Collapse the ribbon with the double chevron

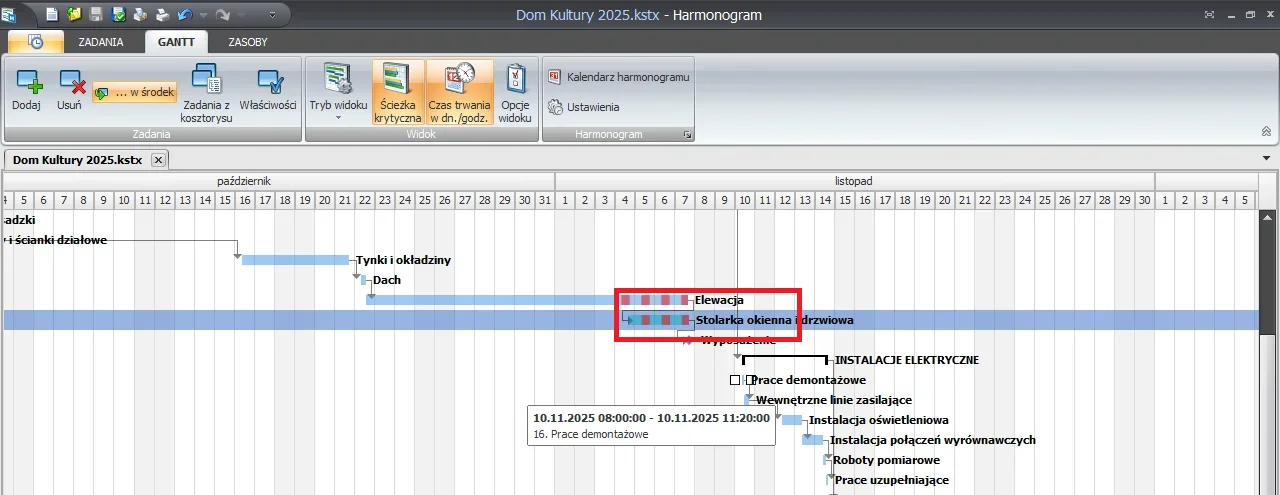(x=1266, y=131)
